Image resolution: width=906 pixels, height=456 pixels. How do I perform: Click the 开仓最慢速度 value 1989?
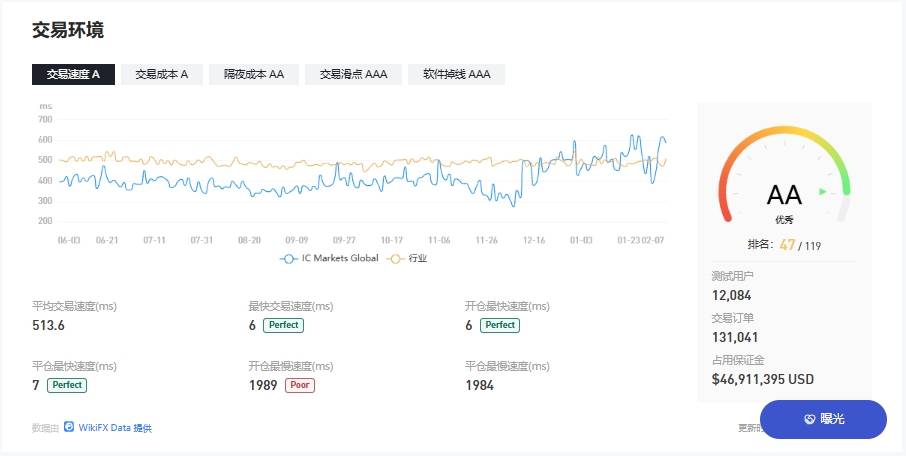[263, 385]
